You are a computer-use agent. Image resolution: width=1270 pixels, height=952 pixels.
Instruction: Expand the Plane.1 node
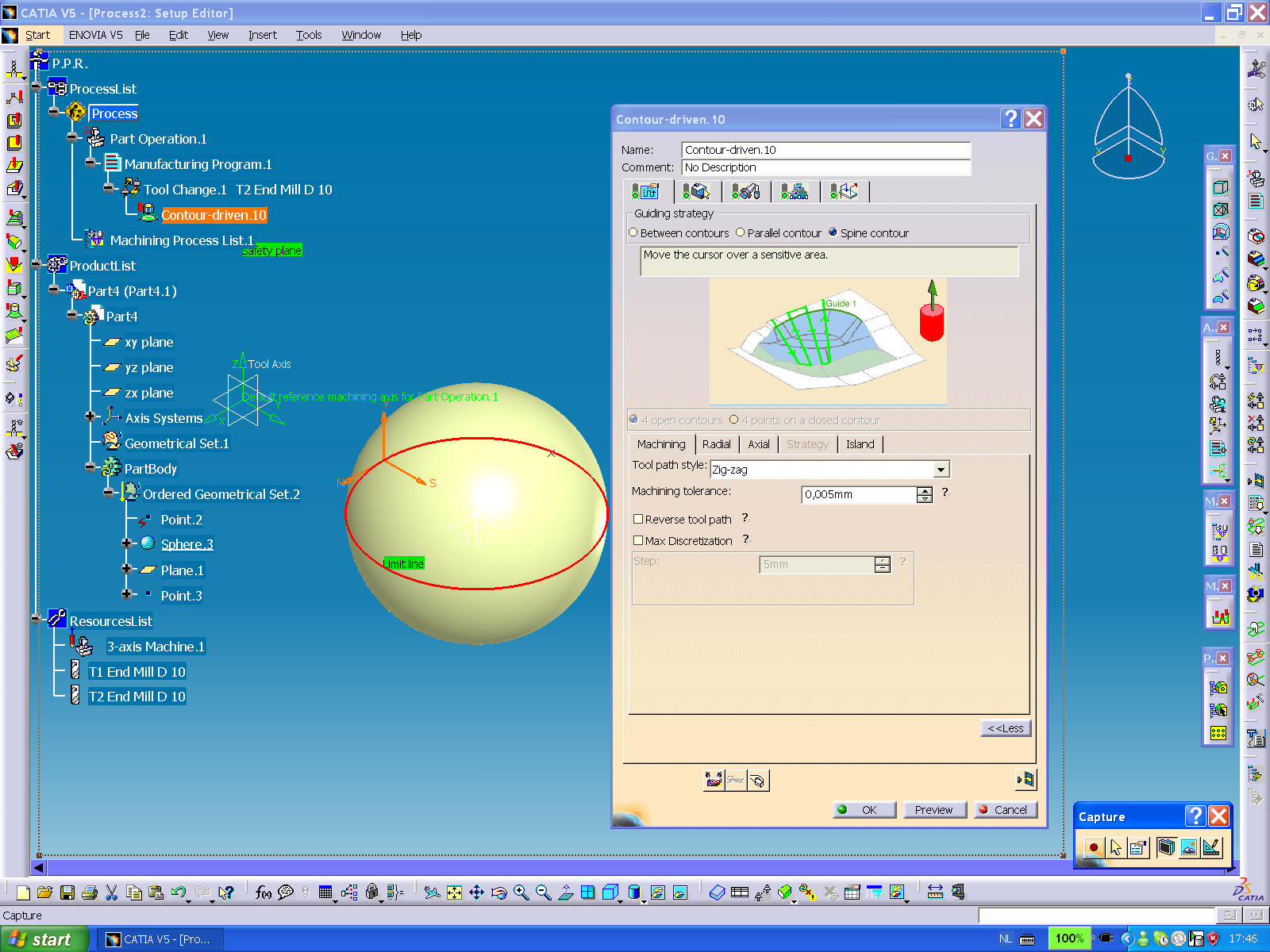(126, 570)
